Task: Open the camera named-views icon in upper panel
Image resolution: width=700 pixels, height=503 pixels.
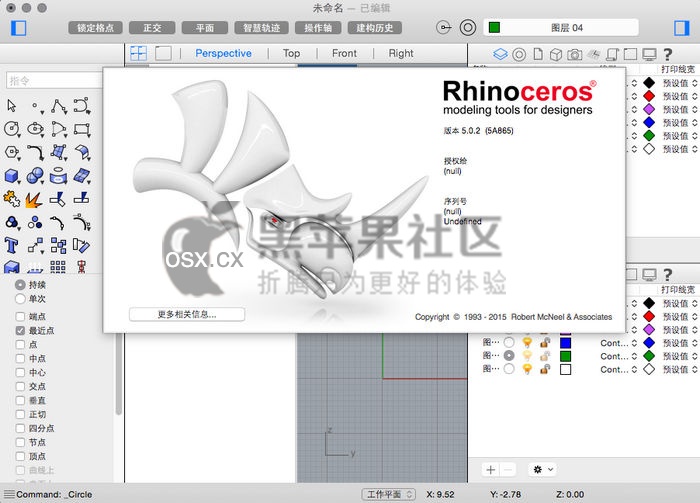Action: [x=575, y=55]
